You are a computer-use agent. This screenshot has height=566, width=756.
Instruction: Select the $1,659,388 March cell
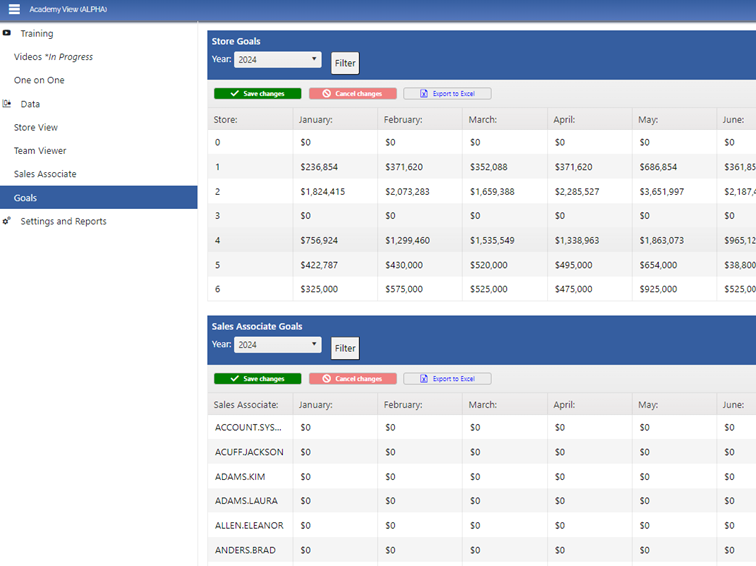tap(505, 191)
